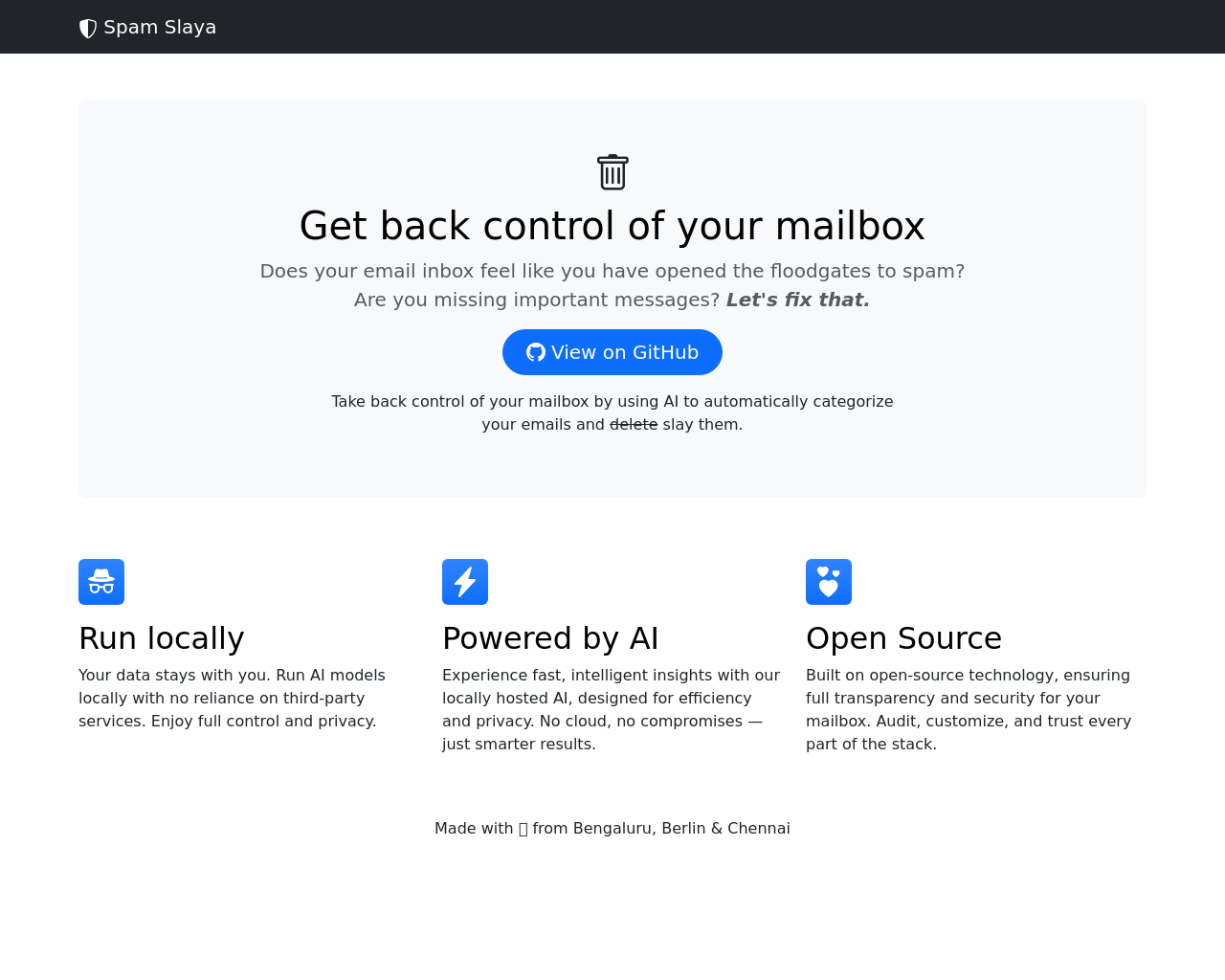Screen dimensions: 1225x980
Task: Click the 'Let's fix that.' bold italic text
Action: click(x=798, y=300)
